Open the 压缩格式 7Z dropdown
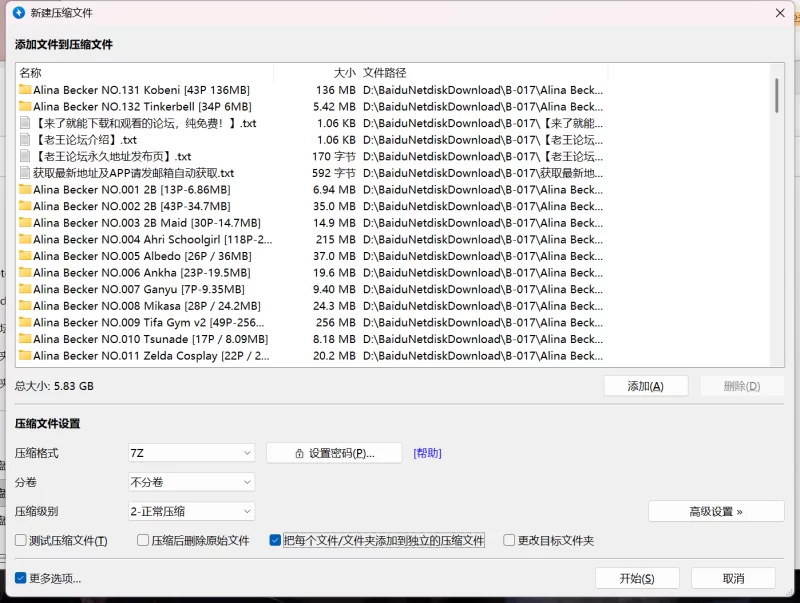Image resolution: width=800 pixels, height=603 pixels. (x=191, y=453)
